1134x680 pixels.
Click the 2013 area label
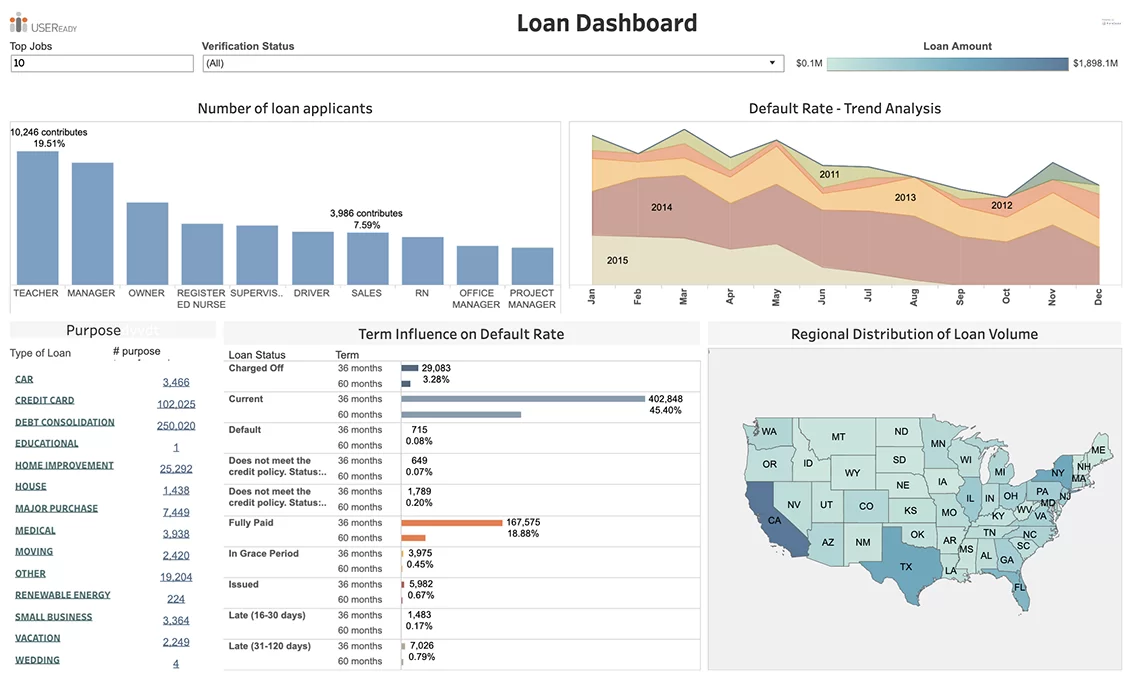tap(905, 197)
